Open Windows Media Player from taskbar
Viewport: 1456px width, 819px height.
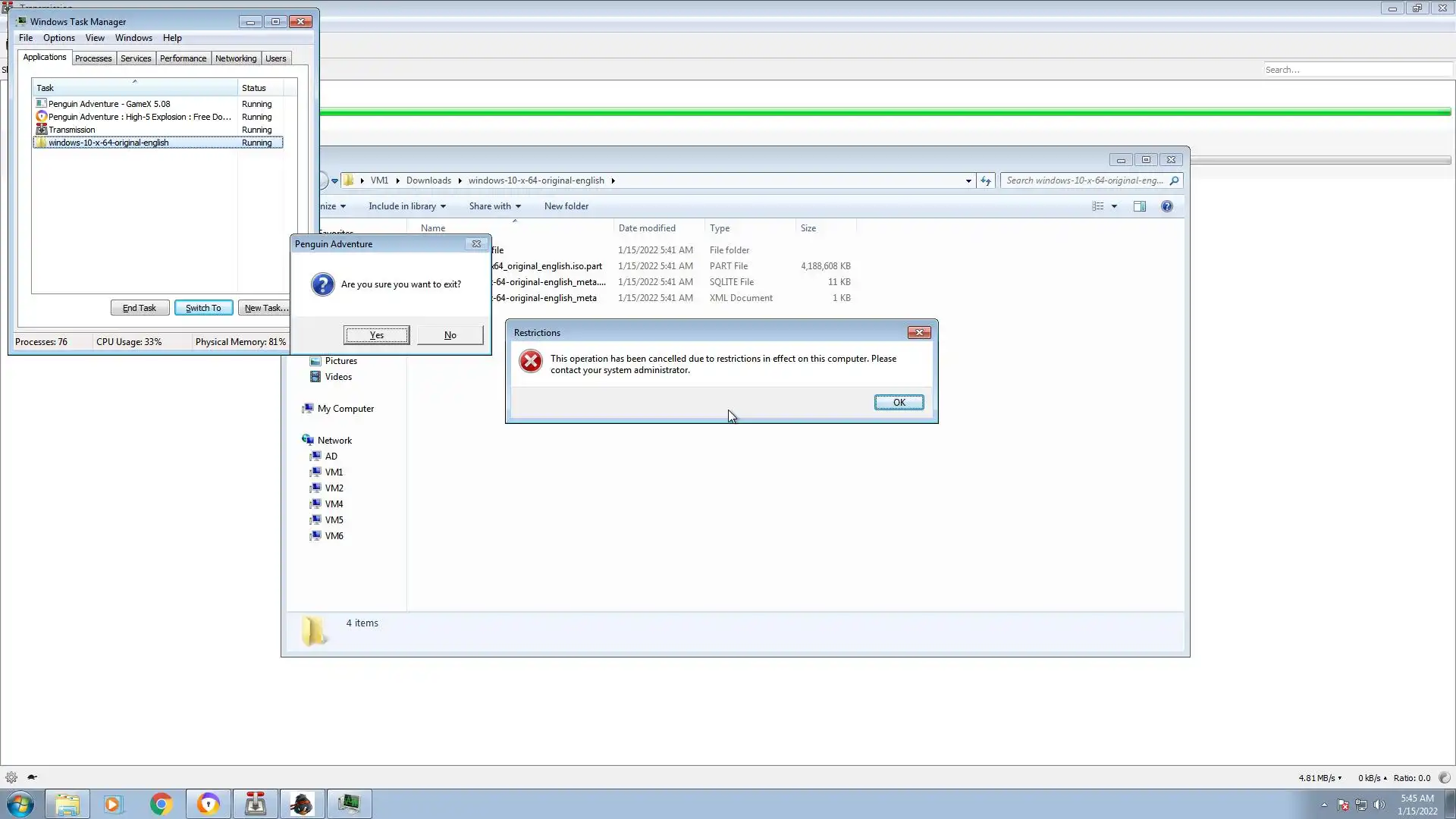pos(113,804)
